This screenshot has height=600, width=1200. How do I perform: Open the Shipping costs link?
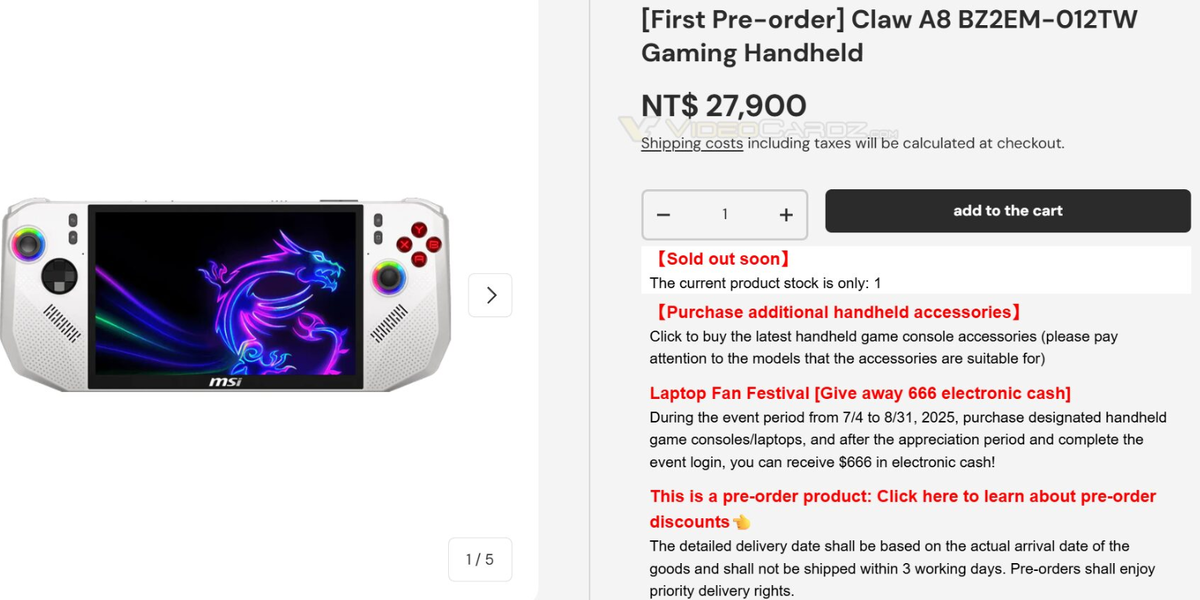(x=692, y=143)
